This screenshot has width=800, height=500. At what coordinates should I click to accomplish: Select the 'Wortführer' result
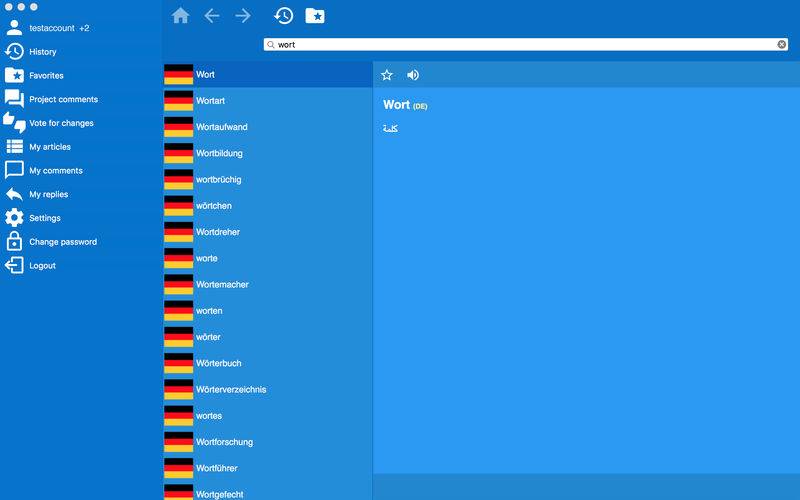[x=268, y=468]
